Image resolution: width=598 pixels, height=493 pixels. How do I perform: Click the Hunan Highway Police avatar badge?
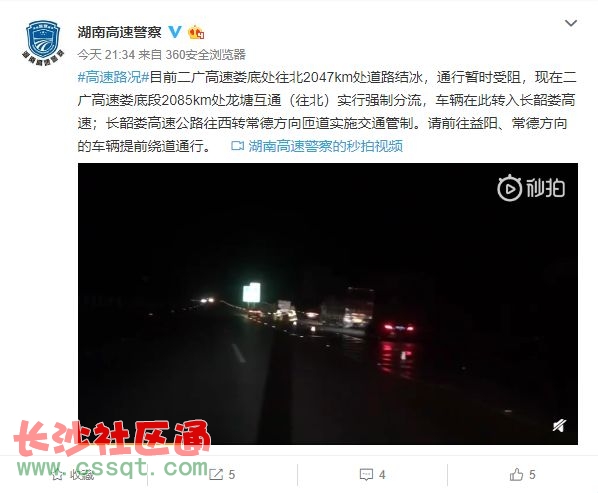43,43
